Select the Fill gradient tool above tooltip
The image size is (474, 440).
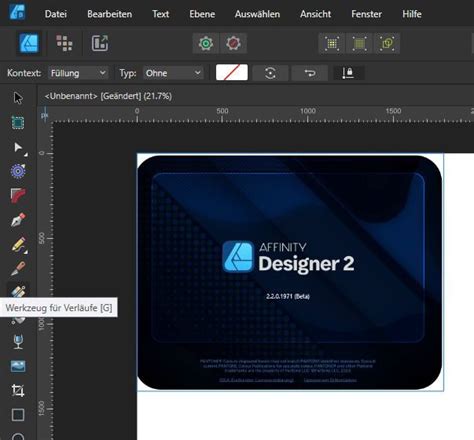(18, 291)
